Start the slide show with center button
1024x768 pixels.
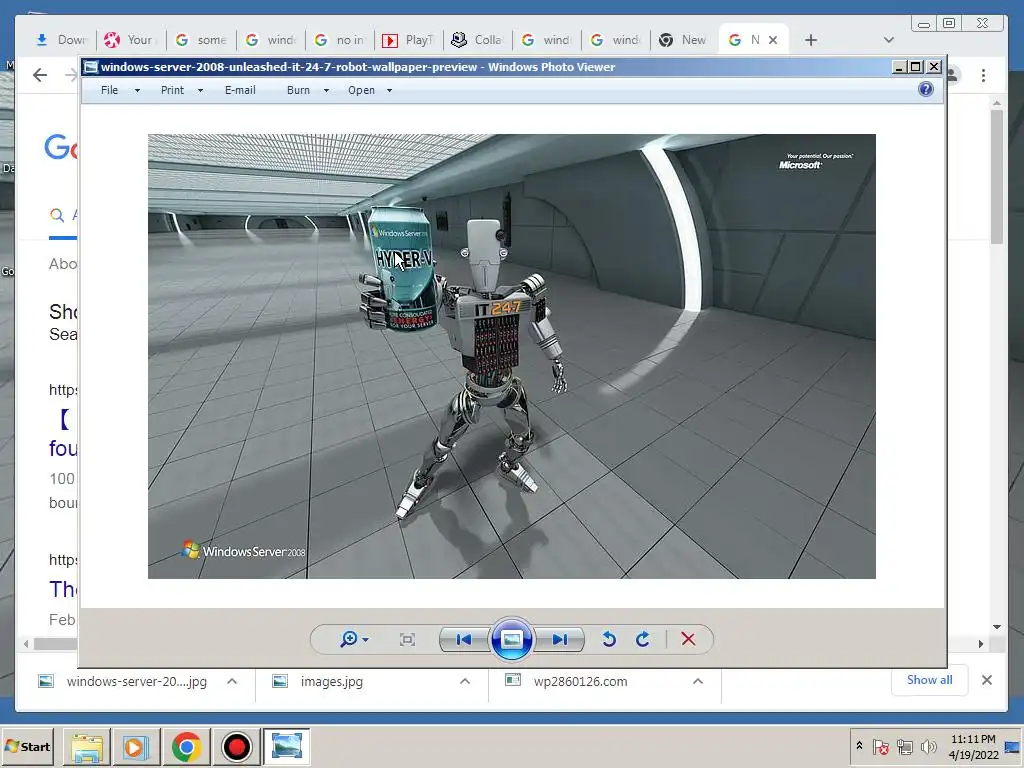(511, 639)
